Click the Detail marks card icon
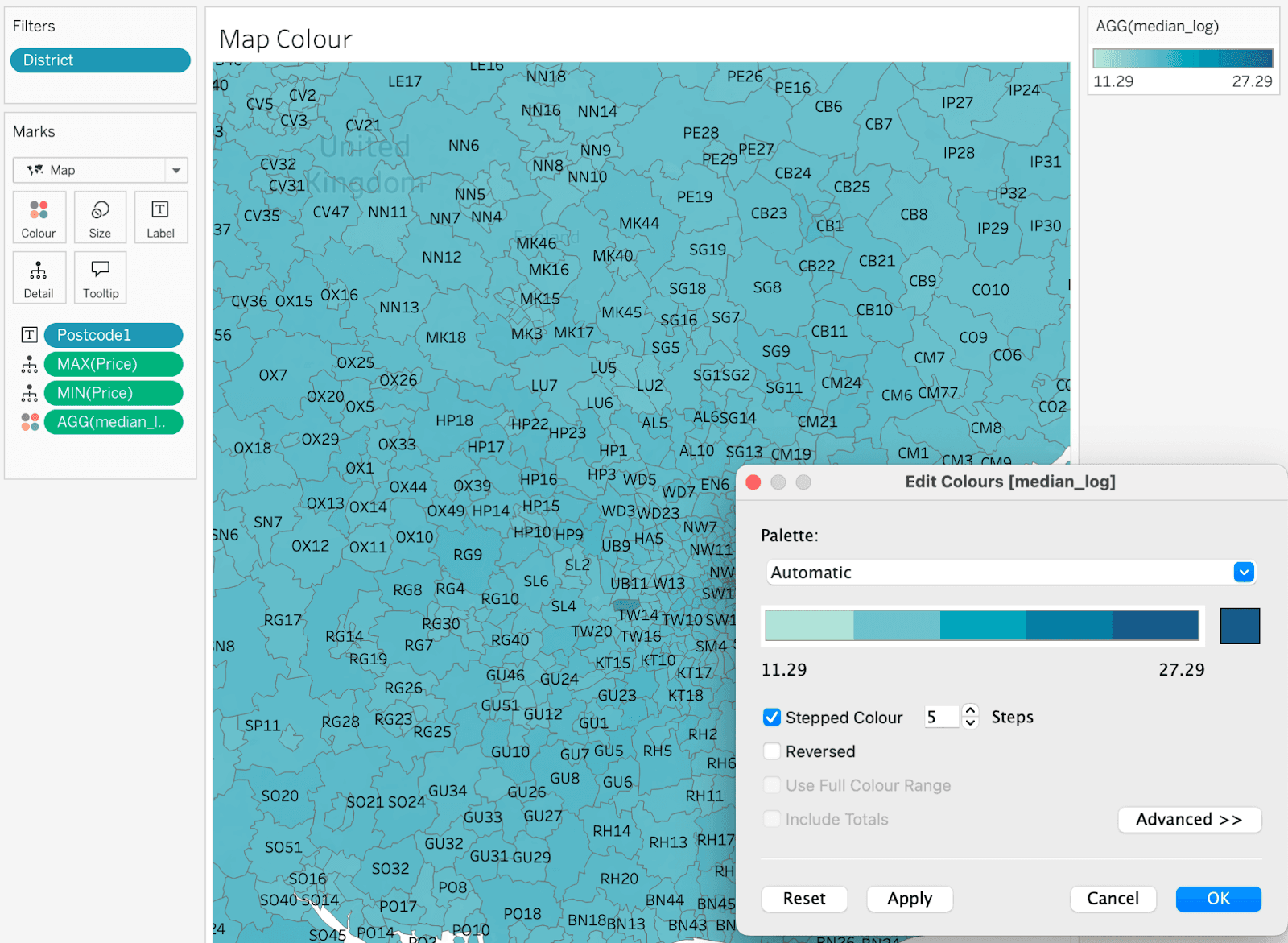 (x=38, y=278)
